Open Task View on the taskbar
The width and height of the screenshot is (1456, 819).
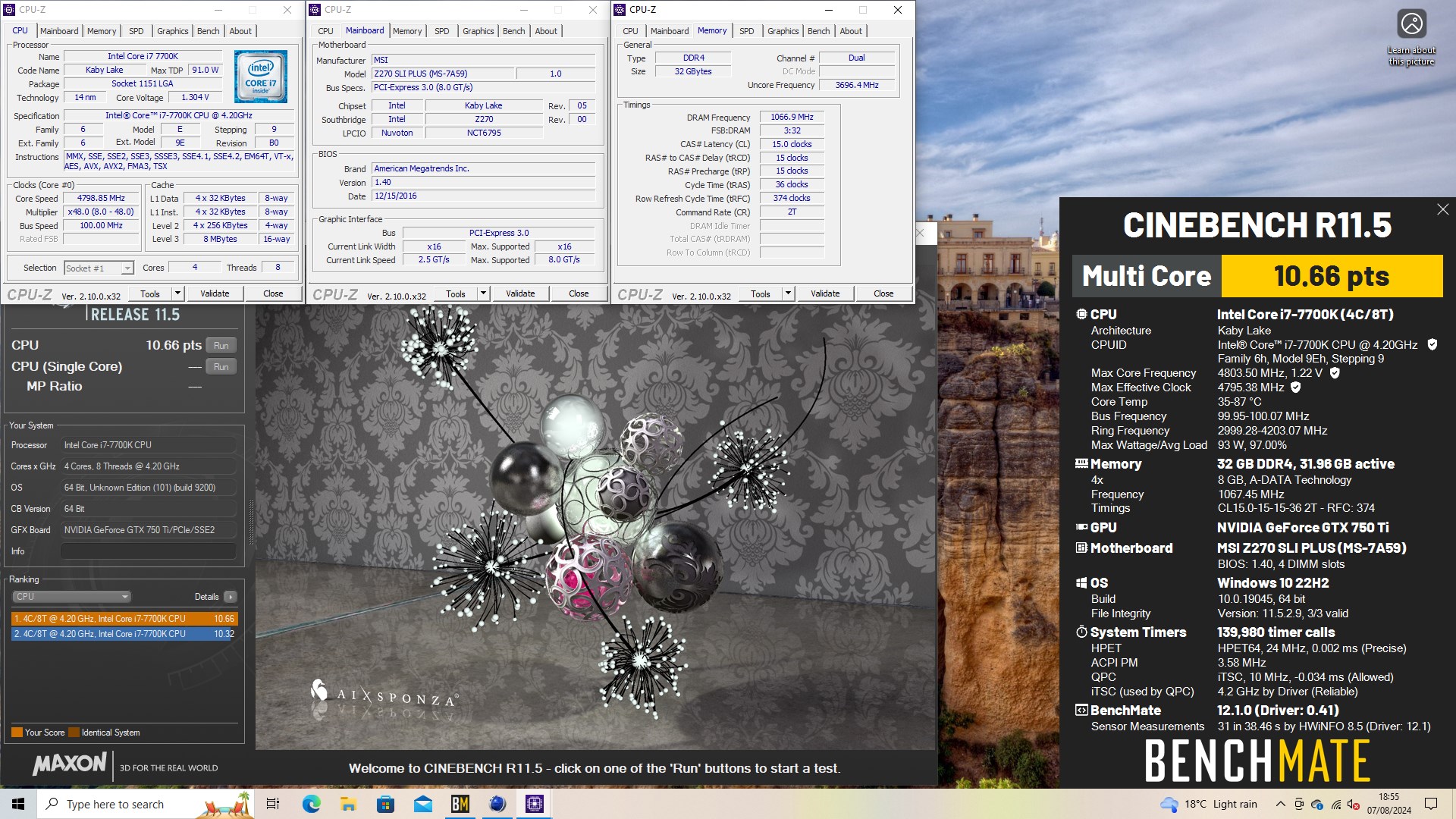pos(273,804)
